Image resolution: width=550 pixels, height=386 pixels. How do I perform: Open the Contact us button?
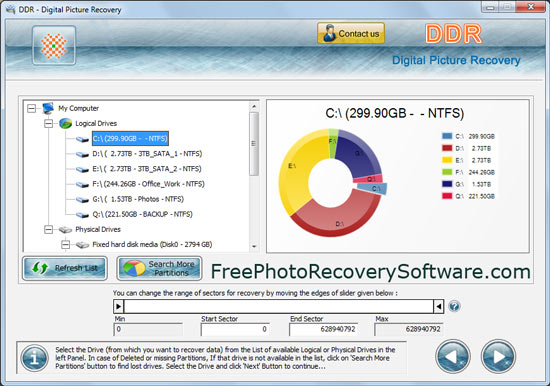(351, 33)
